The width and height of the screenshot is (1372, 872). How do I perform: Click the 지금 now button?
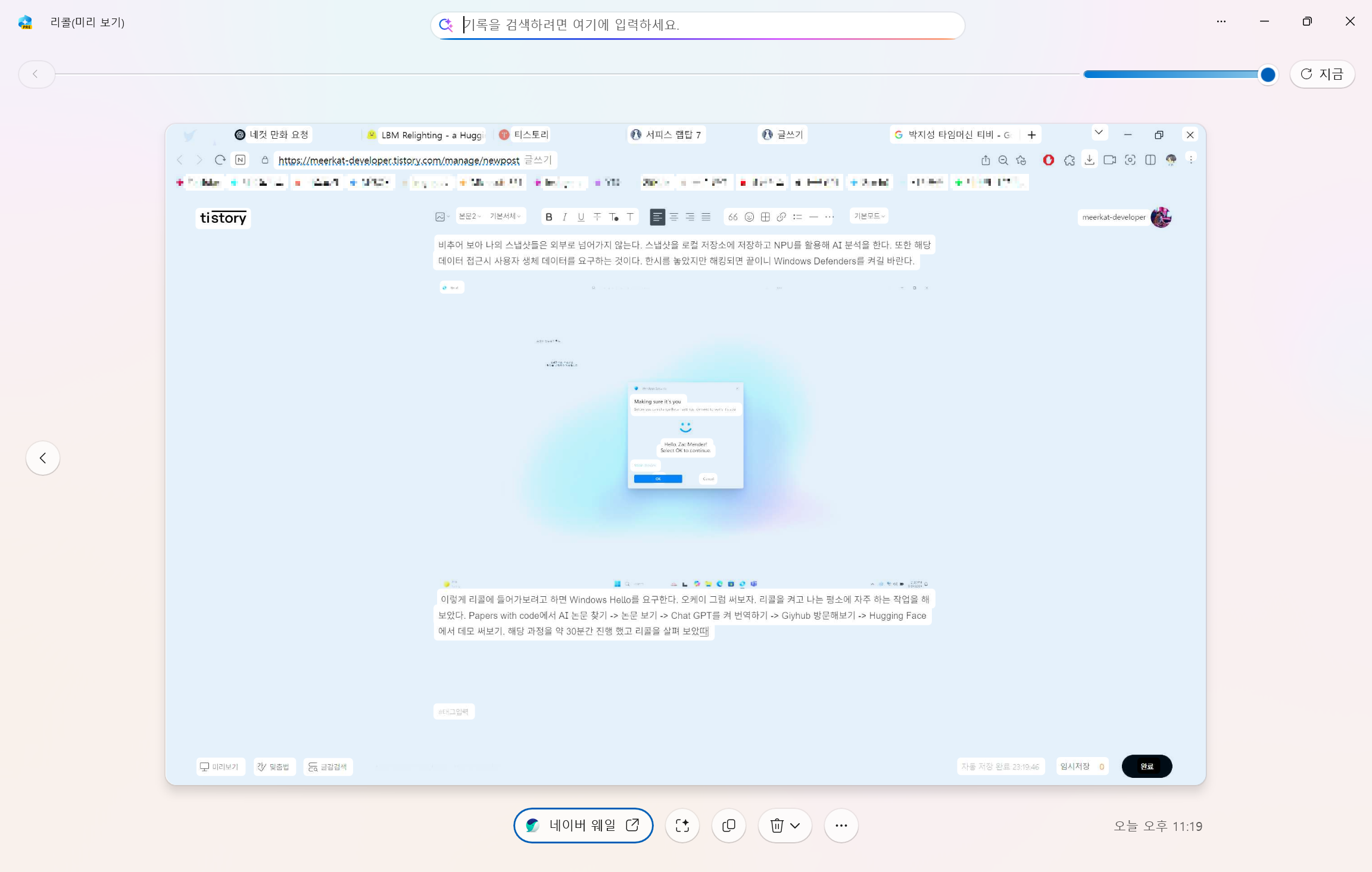point(1322,74)
